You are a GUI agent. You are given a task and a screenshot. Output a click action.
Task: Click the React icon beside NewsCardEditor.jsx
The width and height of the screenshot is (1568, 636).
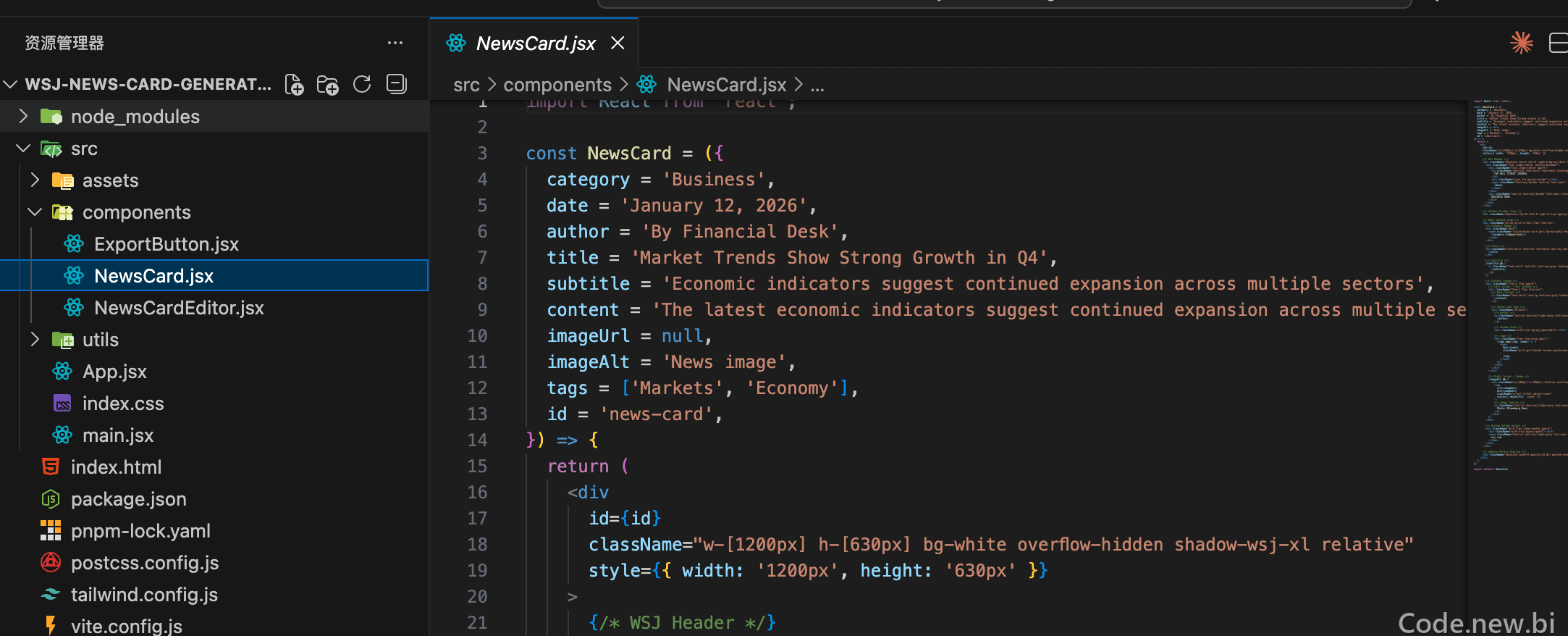coord(74,308)
